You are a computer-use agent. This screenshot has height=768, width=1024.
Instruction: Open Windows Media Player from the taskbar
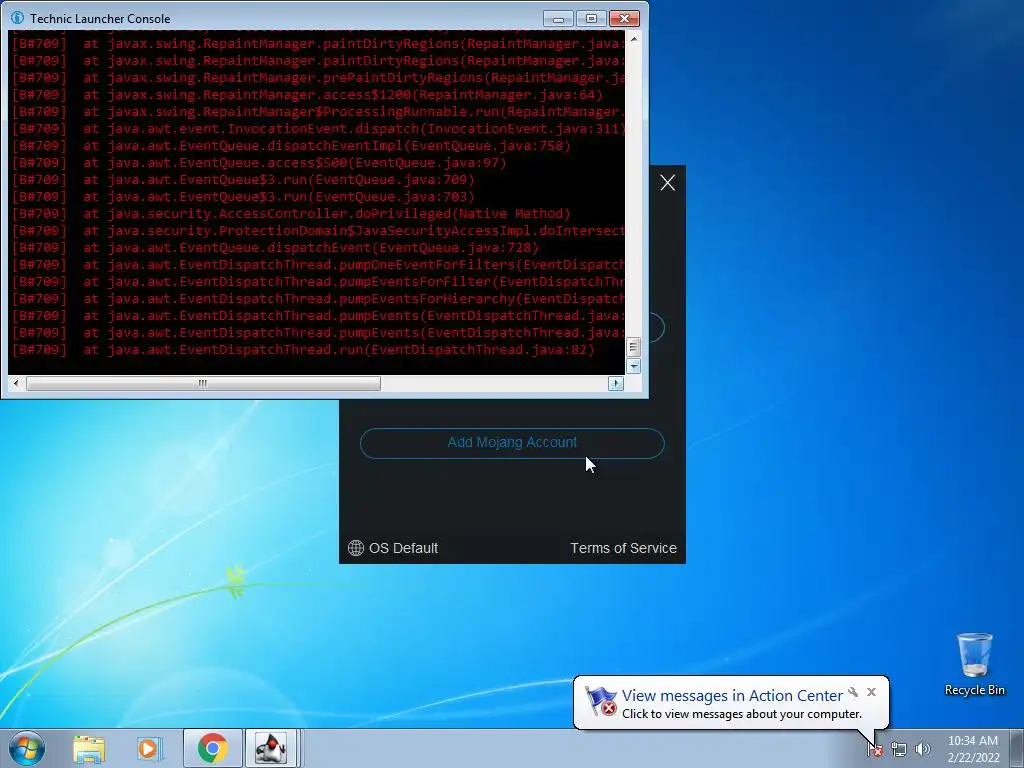point(150,748)
